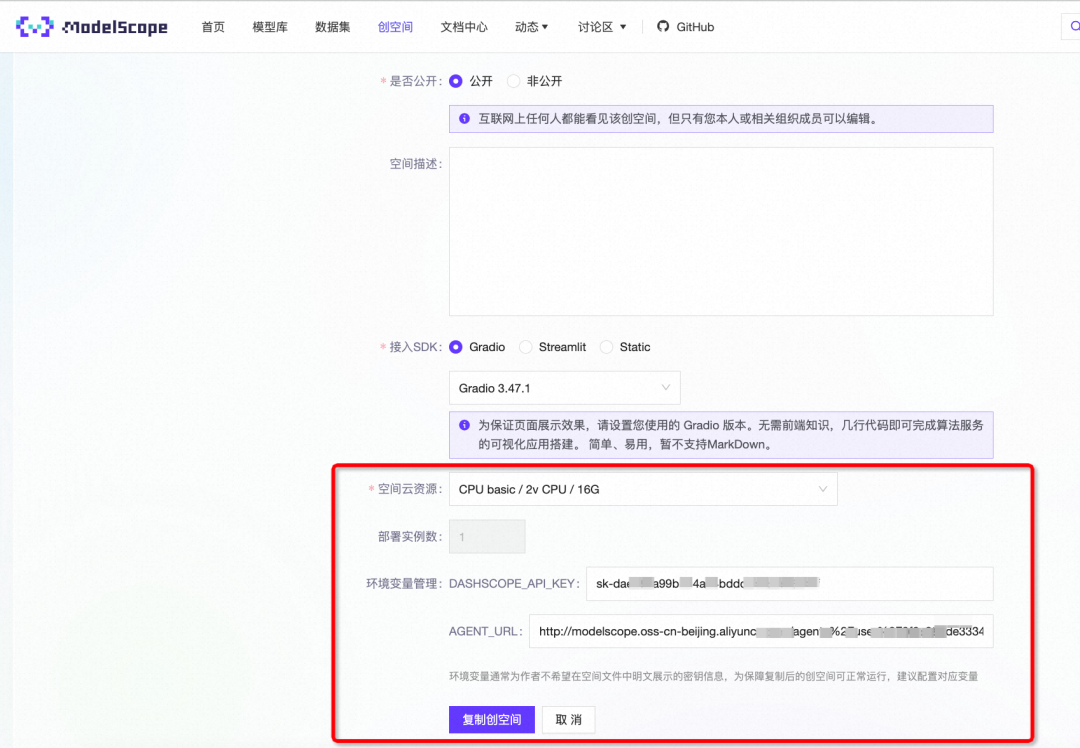Image resolution: width=1080 pixels, height=748 pixels.
Task: Click the info icon in the Gradio version notice
Action: pos(464,425)
